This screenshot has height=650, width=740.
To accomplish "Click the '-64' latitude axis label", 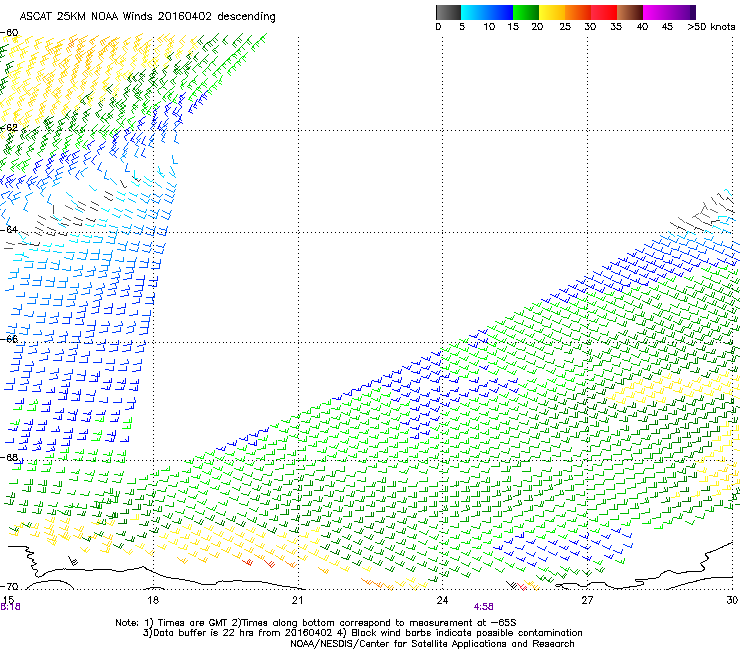I will 9,230.
